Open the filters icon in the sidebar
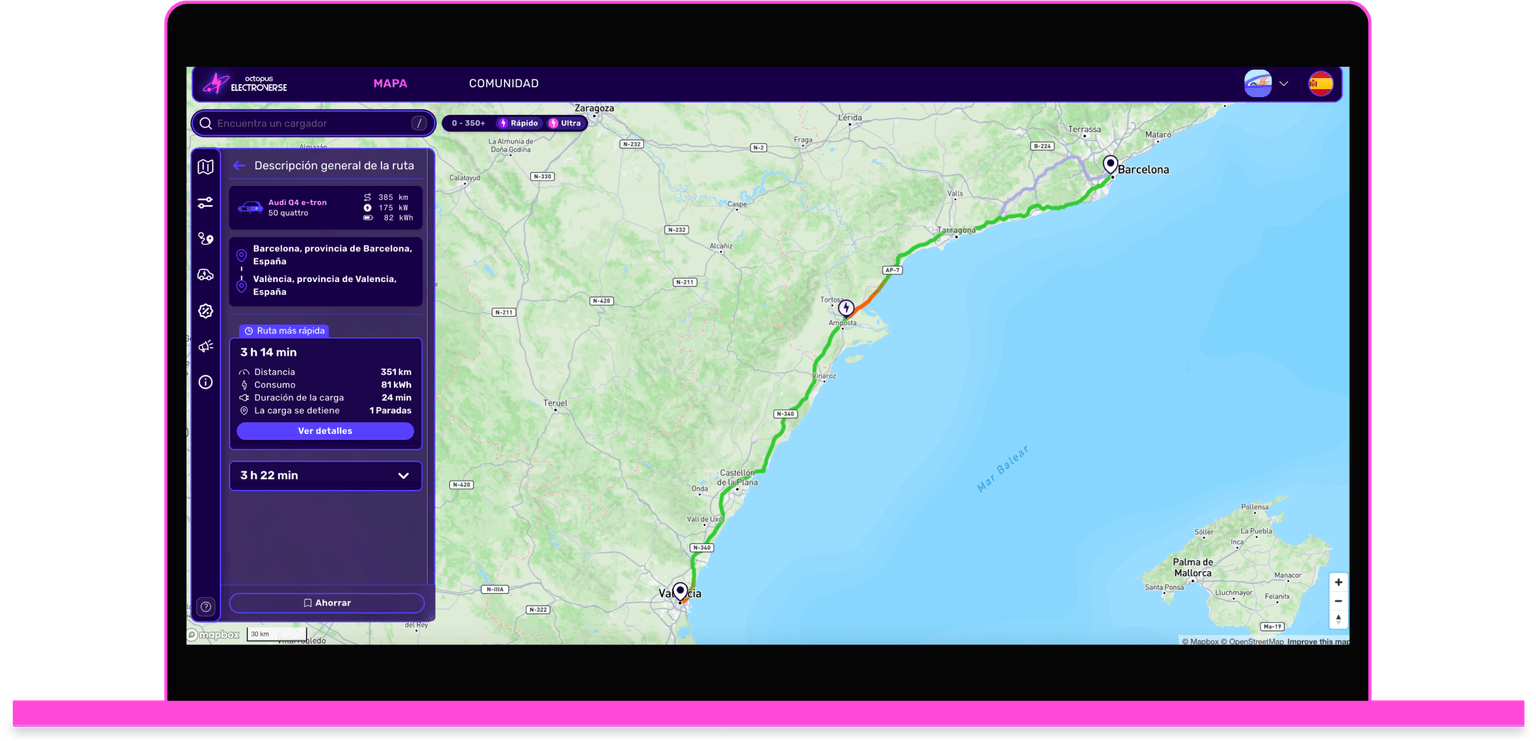 [x=205, y=202]
